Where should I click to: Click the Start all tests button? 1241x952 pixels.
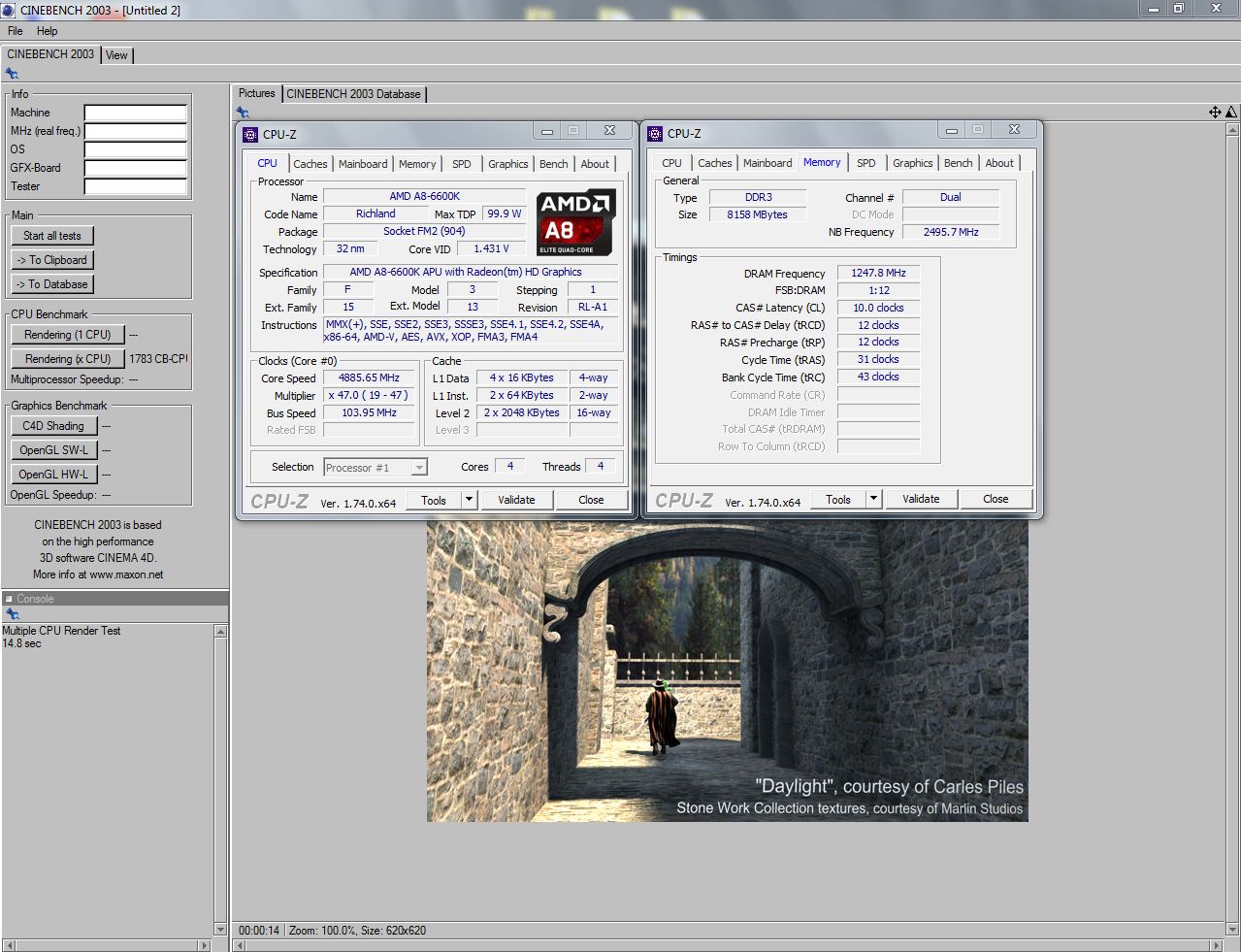click(52, 236)
